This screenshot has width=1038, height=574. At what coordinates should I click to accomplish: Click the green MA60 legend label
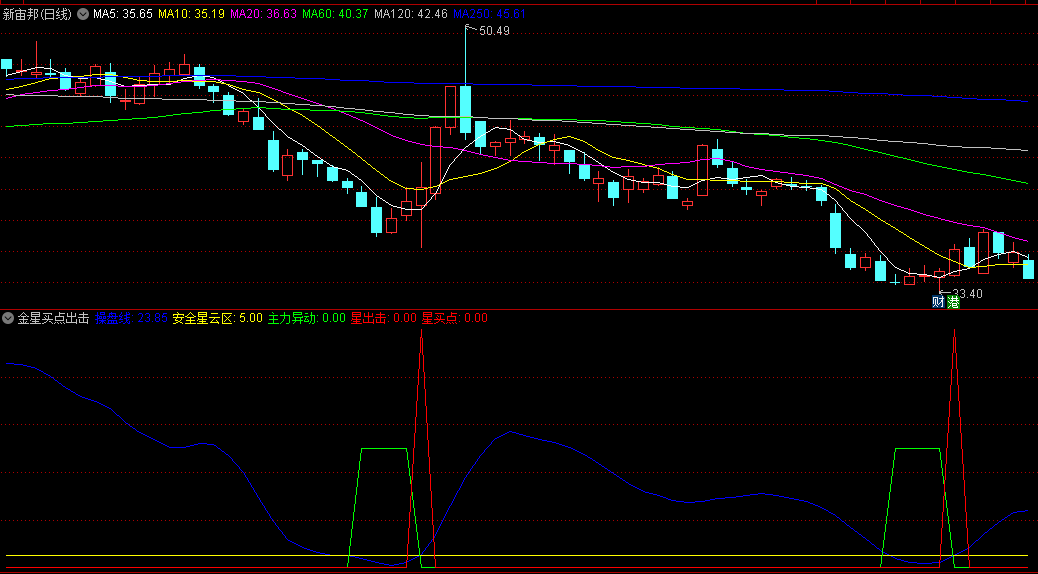pyautogui.click(x=335, y=15)
